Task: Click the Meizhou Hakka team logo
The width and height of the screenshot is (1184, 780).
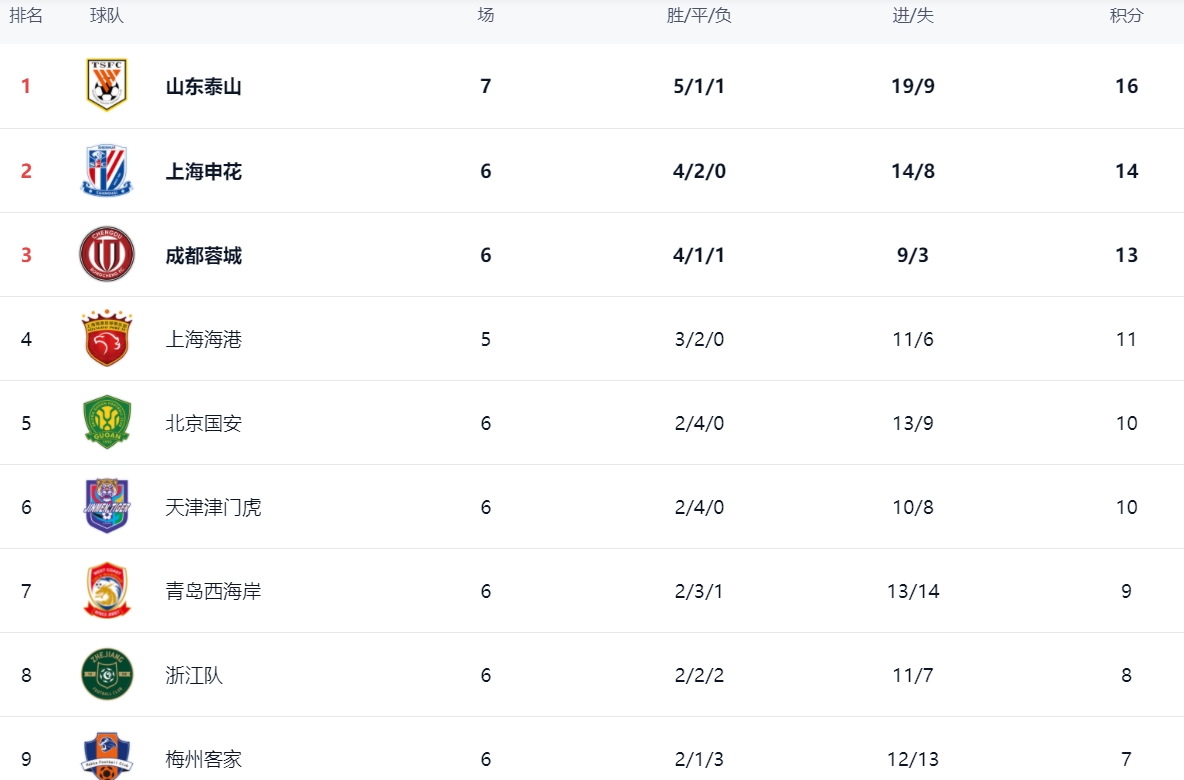Action: click(x=106, y=755)
